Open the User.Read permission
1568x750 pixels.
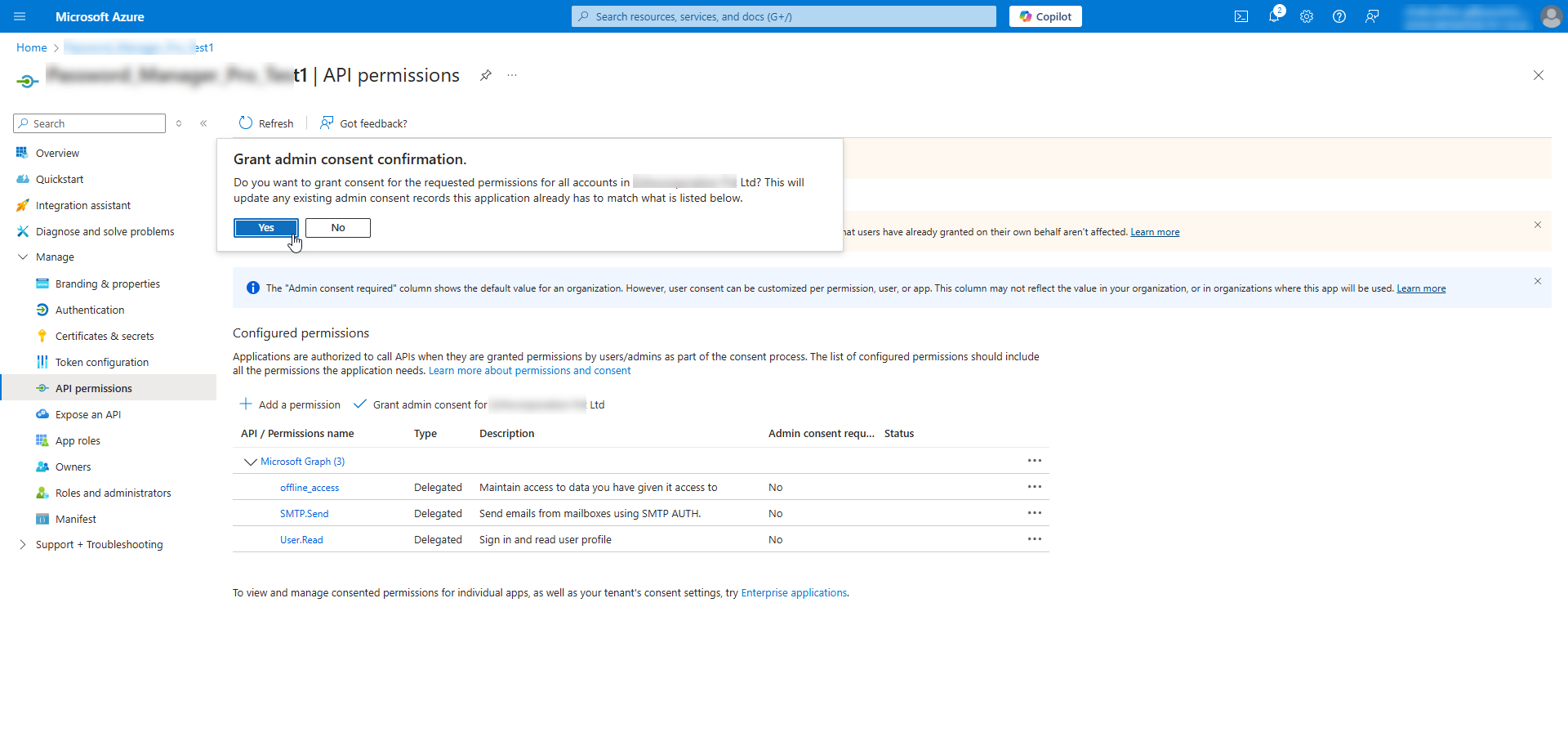(x=301, y=540)
